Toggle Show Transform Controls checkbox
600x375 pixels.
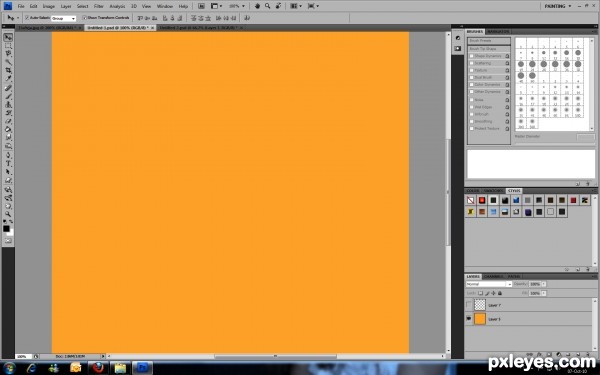[85, 18]
